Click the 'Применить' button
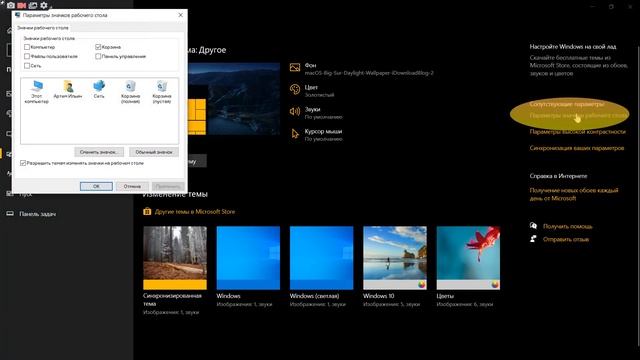 [x=168, y=186]
